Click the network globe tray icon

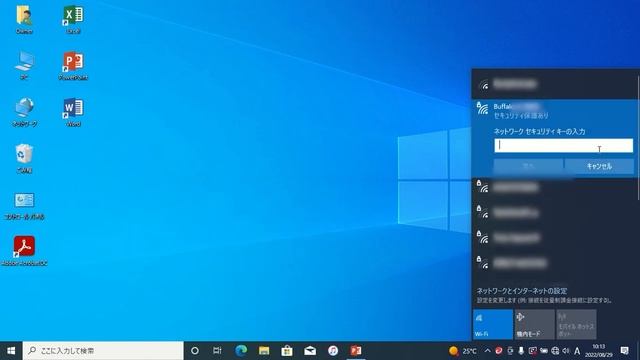[555, 351]
